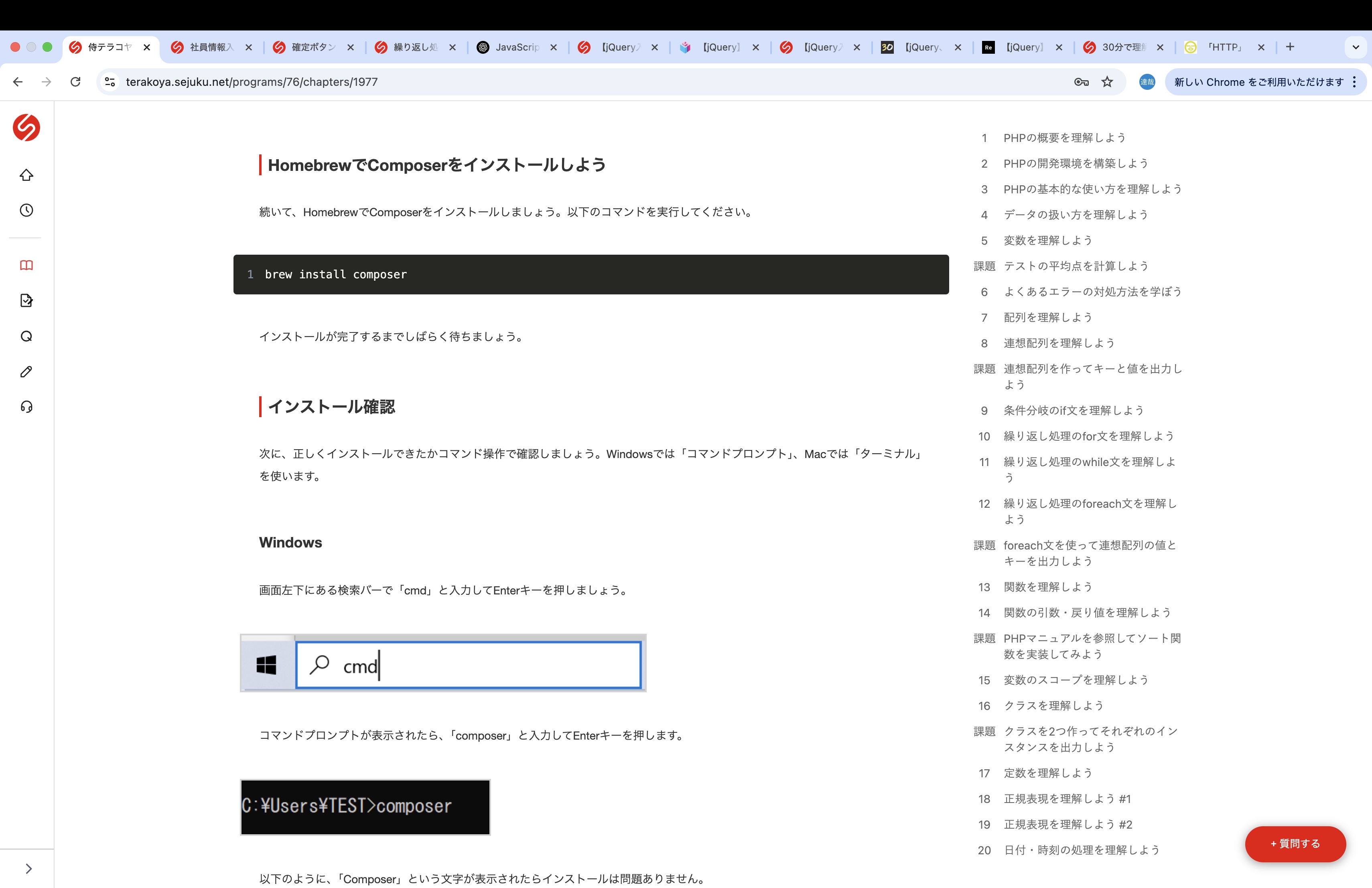Open chapter 8 連想配列を理解しよう
Image resolution: width=1372 pixels, height=888 pixels.
(1059, 343)
